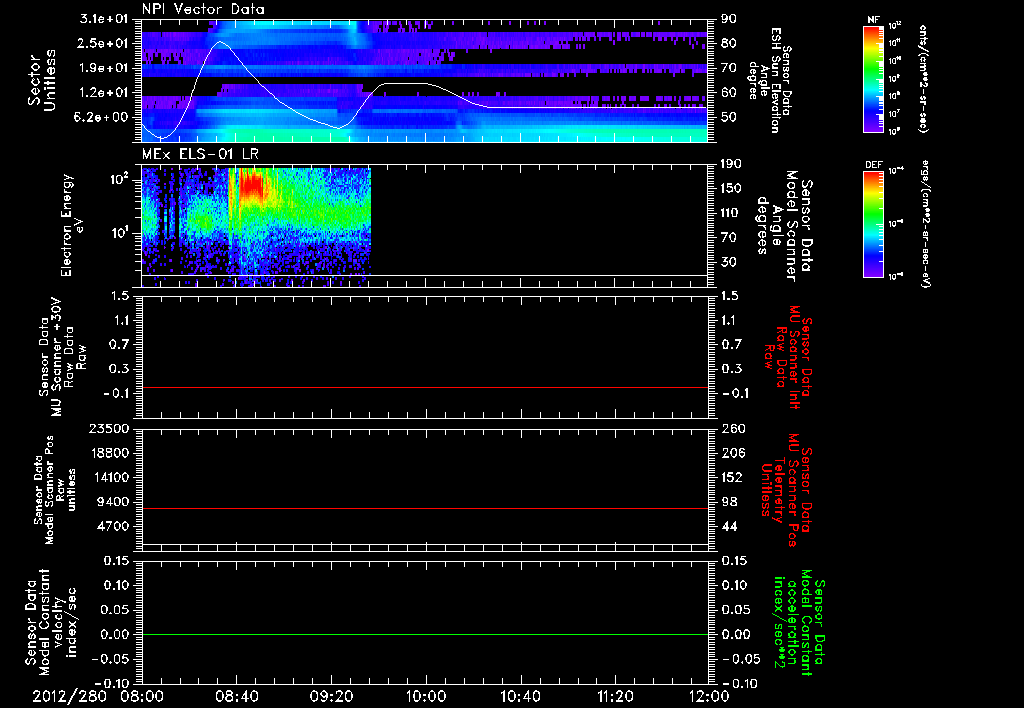Click the 09:20 time tick label
This screenshot has width=1024, height=708.
coord(331,697)
